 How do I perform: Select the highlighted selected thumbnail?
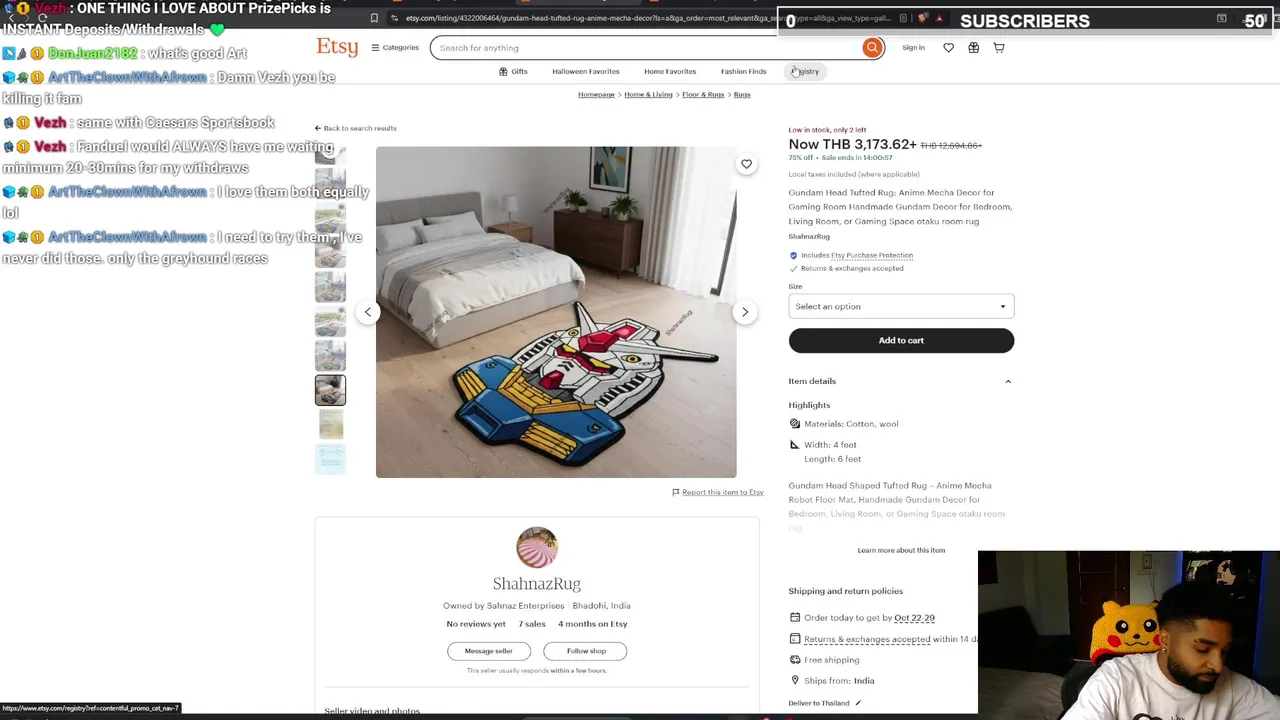(x=330, y=390)
